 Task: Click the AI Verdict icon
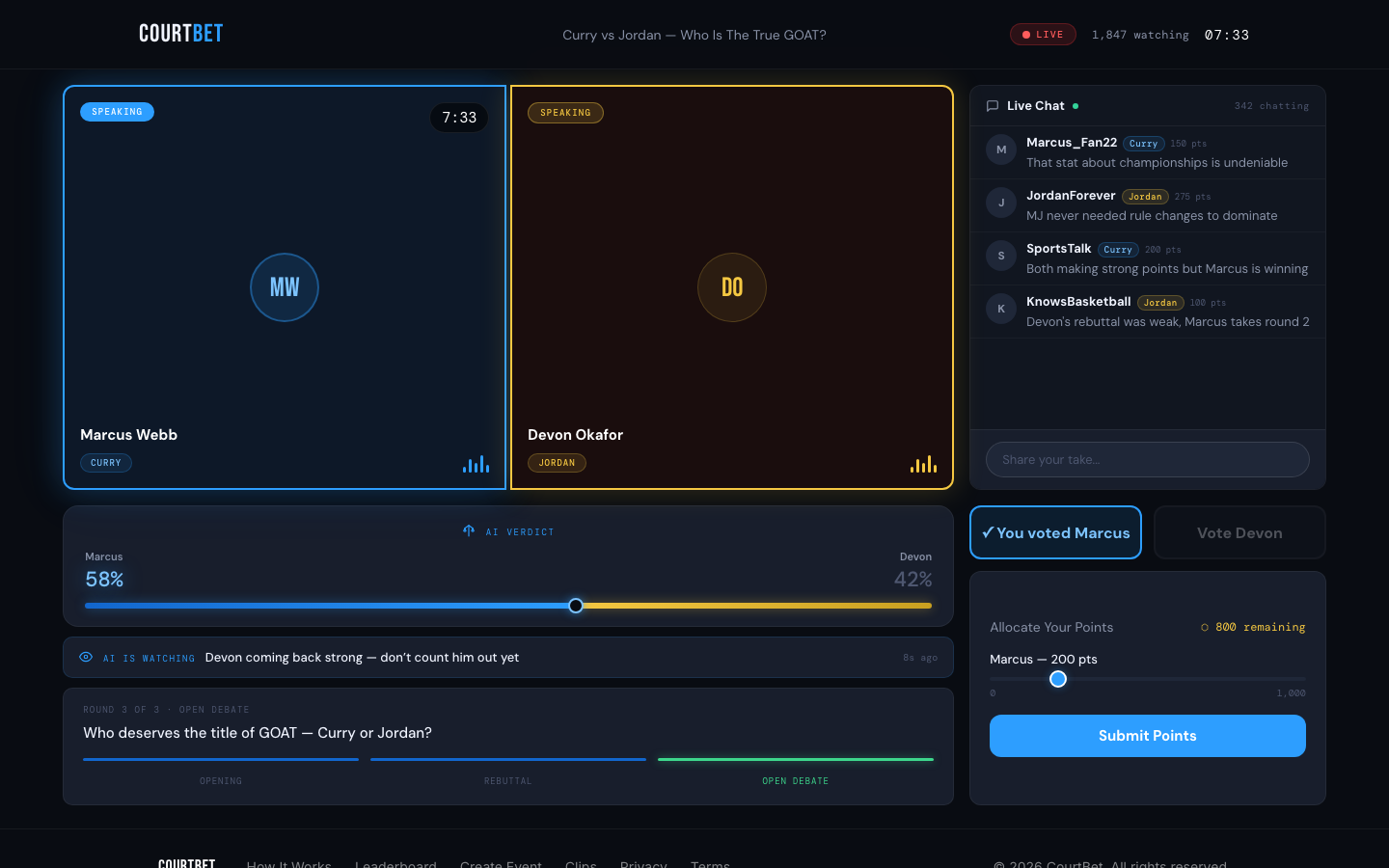click(x=469, y=531)
